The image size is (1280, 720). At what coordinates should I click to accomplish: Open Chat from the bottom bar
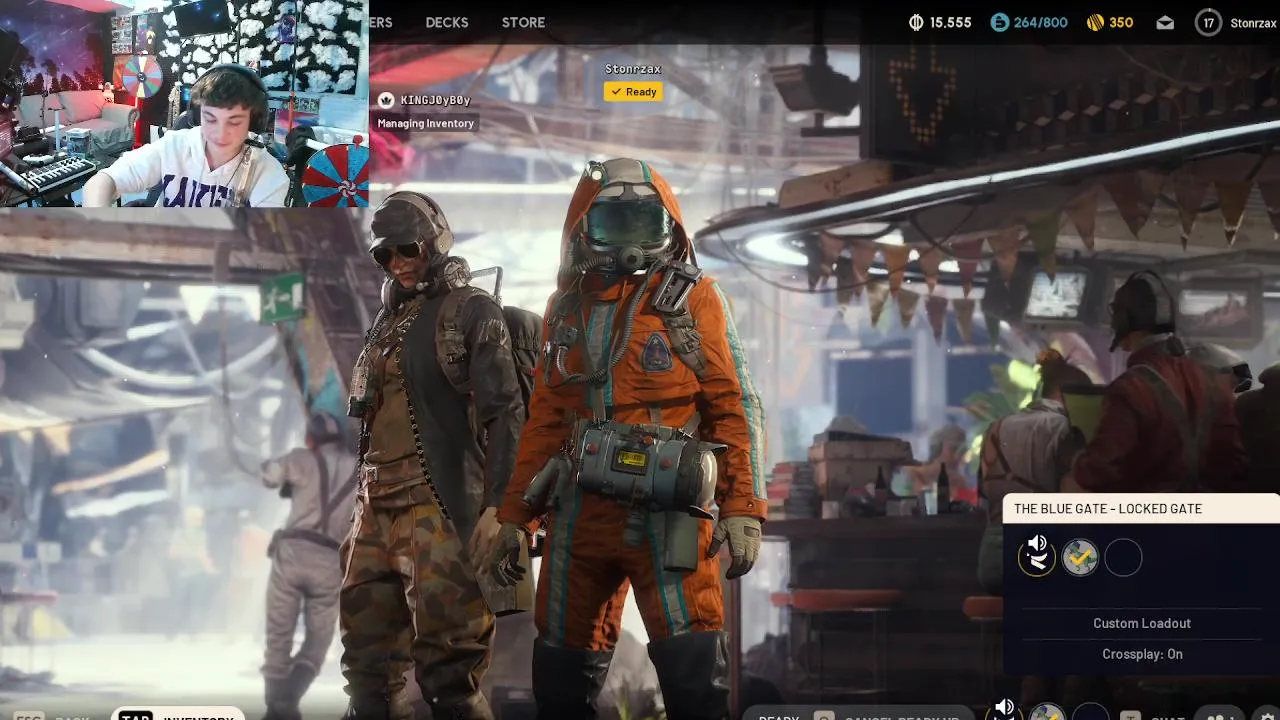1154,716
